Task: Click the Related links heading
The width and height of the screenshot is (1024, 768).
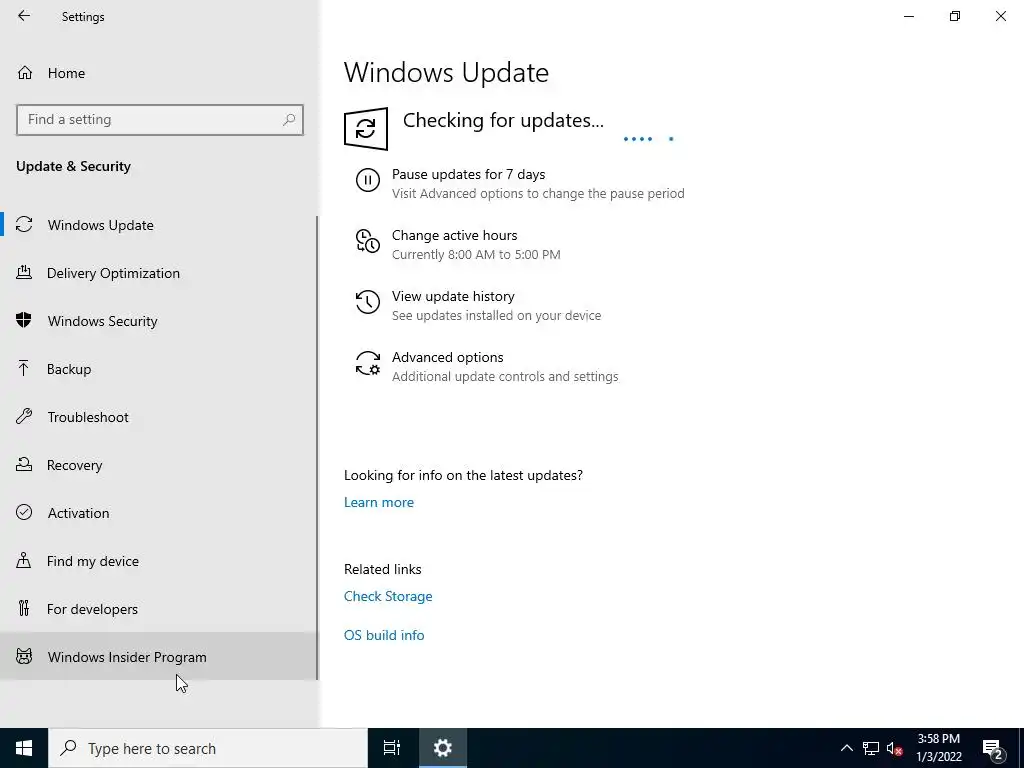Action: click(x=383, y=569)
